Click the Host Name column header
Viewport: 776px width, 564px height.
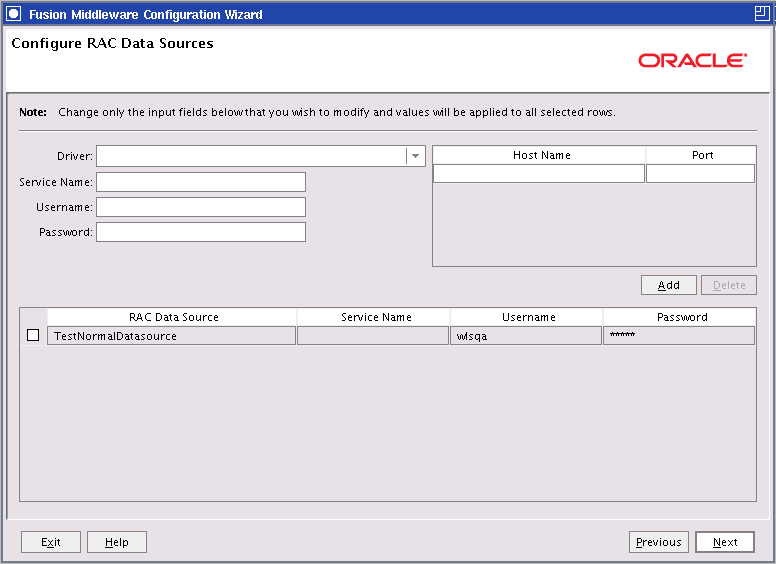point(539,155)
